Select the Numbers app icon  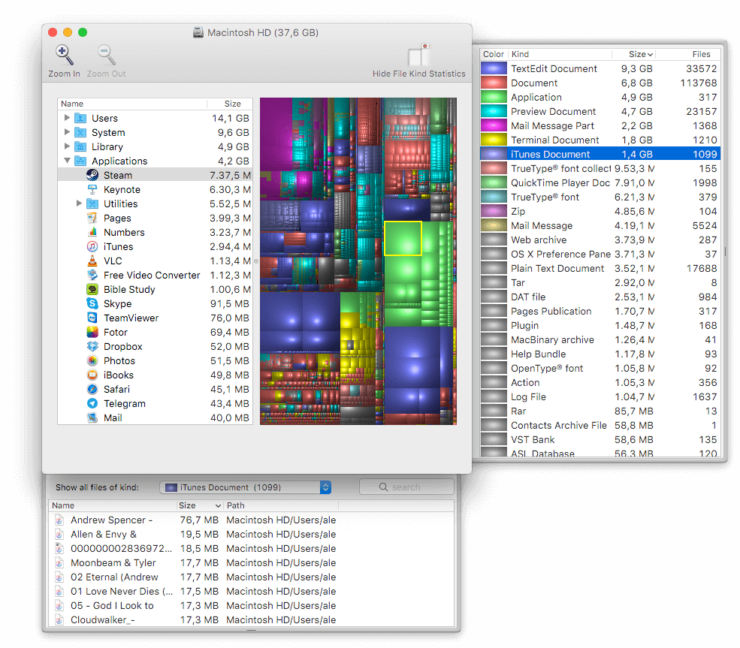tap(92, 232)
